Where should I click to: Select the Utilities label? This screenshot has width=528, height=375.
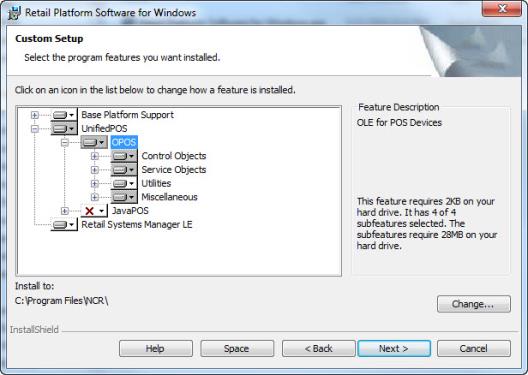(156, 183)
